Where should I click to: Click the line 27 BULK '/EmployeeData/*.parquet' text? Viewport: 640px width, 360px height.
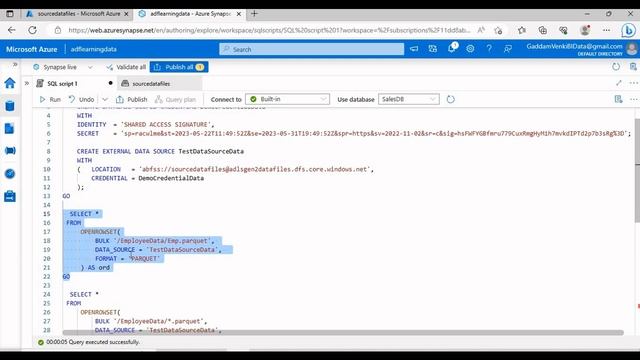tap(151, 321)
